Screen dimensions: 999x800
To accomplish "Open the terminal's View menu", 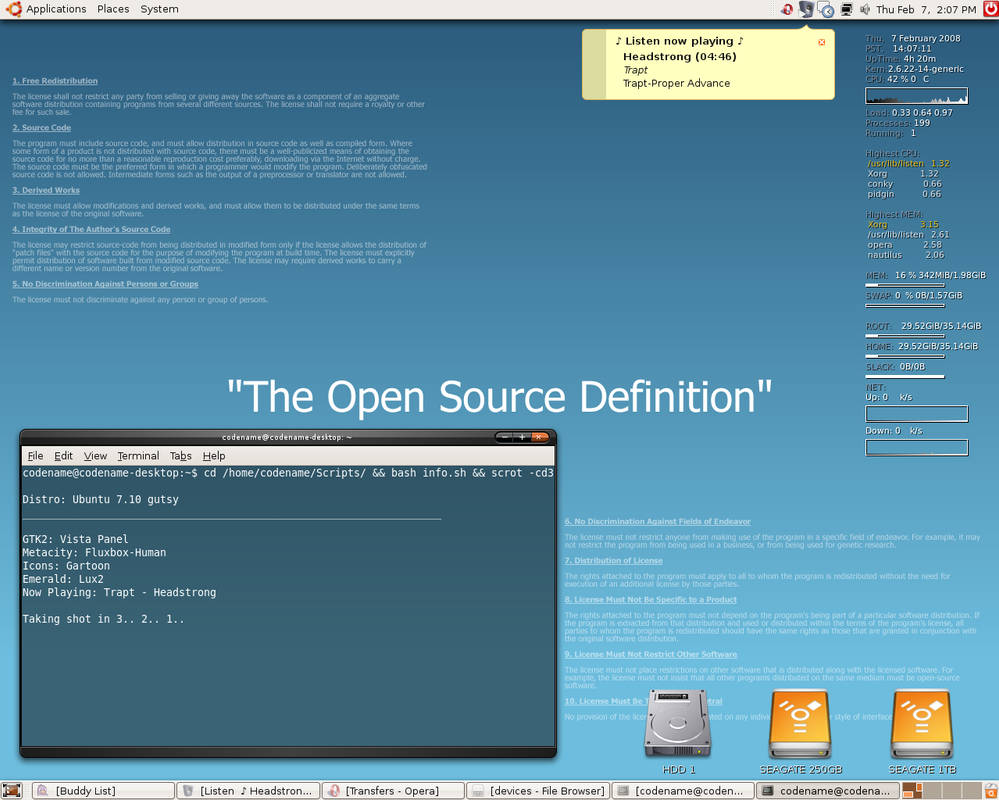I will coord(96,455).
